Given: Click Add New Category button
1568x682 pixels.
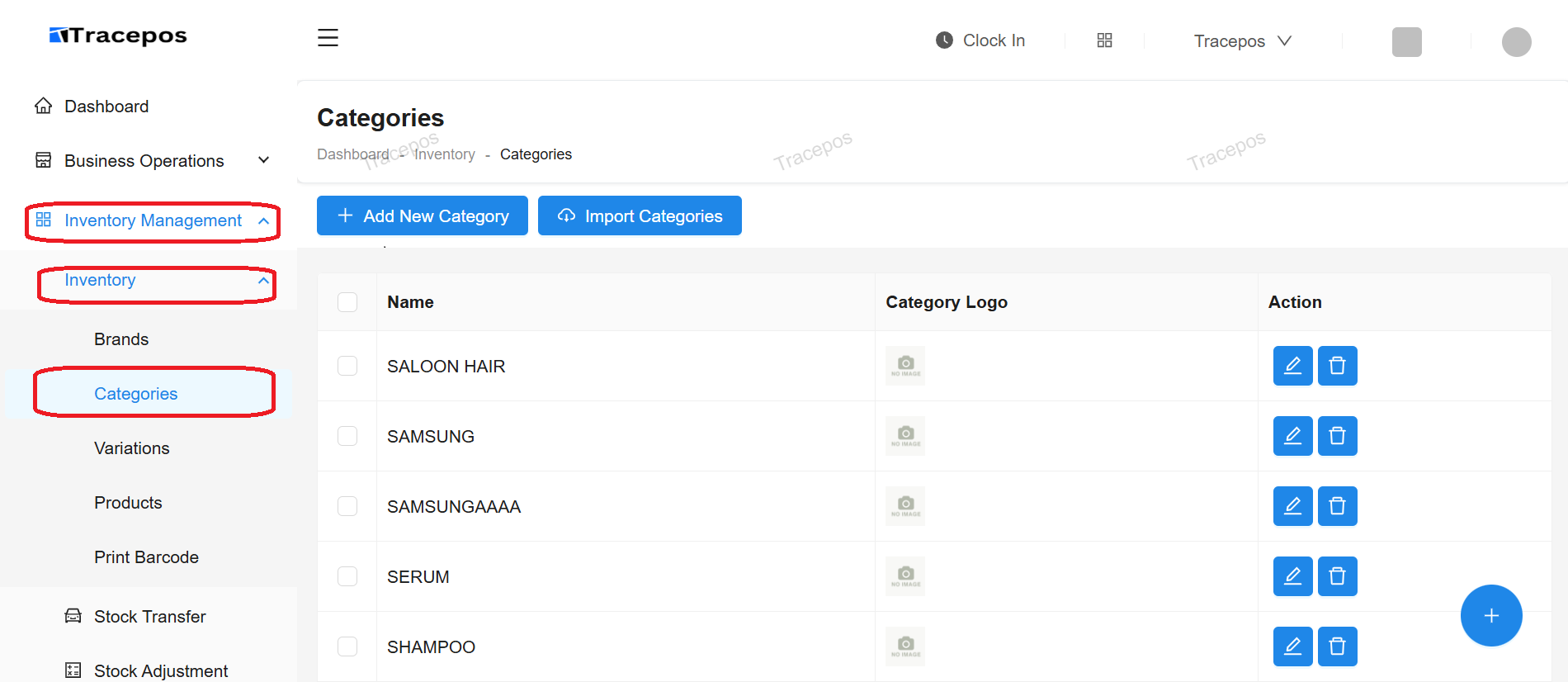Looking at the screenshot, I should tap(423, 215).
